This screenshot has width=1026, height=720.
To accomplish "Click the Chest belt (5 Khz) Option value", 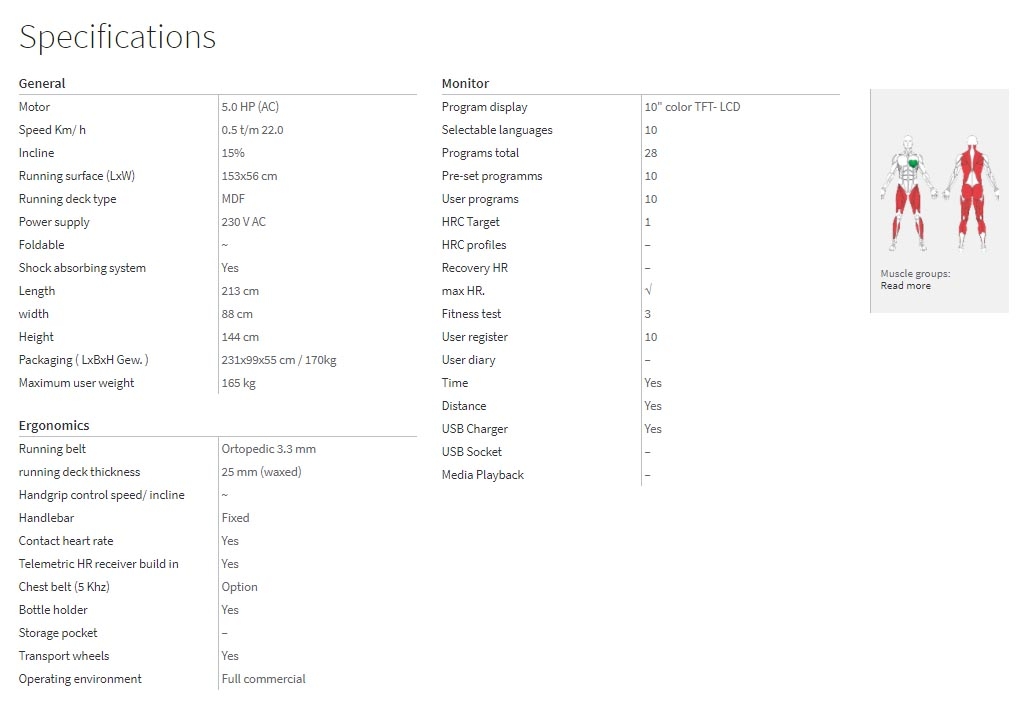I will click(x=239, y=587).
